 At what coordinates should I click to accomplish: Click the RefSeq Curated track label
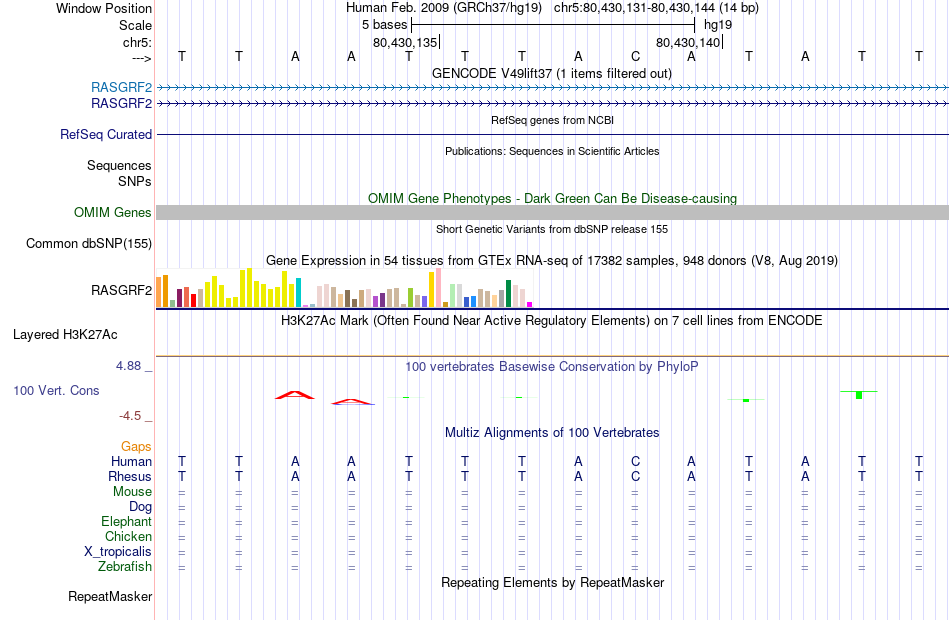coord(105,135)
